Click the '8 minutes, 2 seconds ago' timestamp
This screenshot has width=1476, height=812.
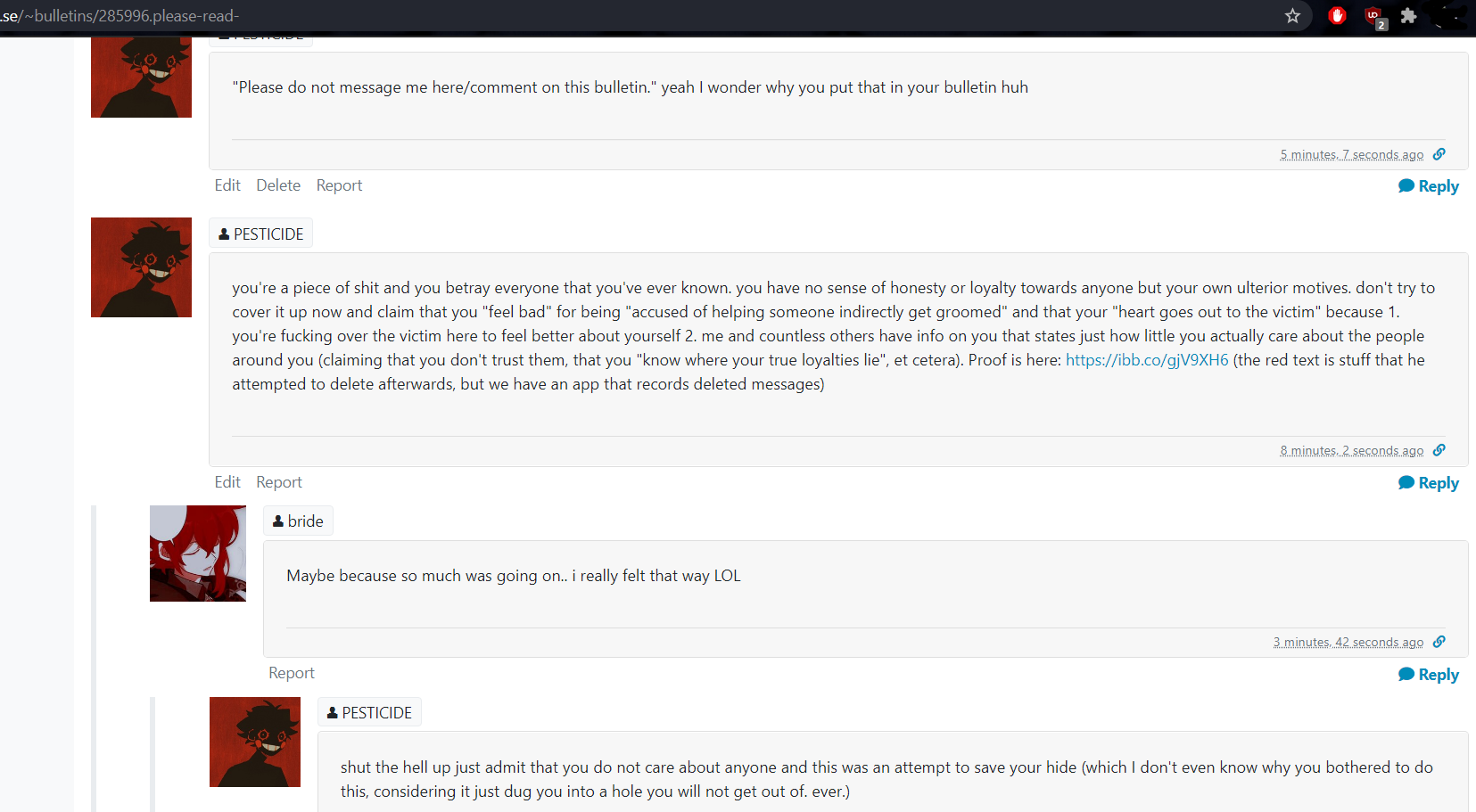tap(1352, 451)
